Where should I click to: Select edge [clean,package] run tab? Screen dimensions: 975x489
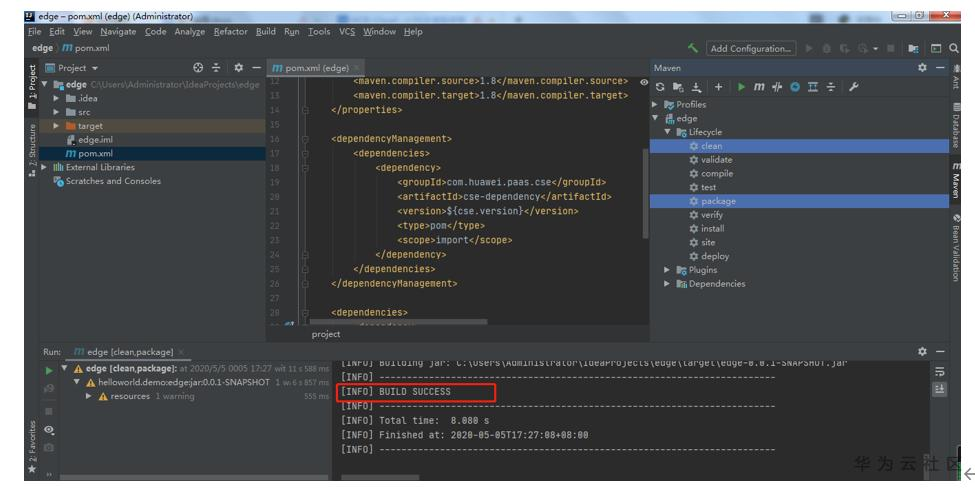(x=129, y=352)
